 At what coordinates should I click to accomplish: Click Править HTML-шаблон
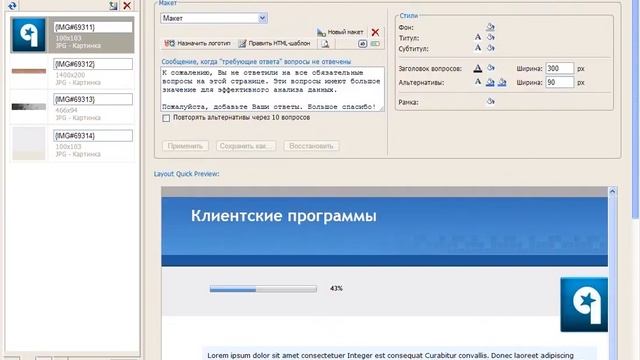pyautogui.click(x=275, y=43)
